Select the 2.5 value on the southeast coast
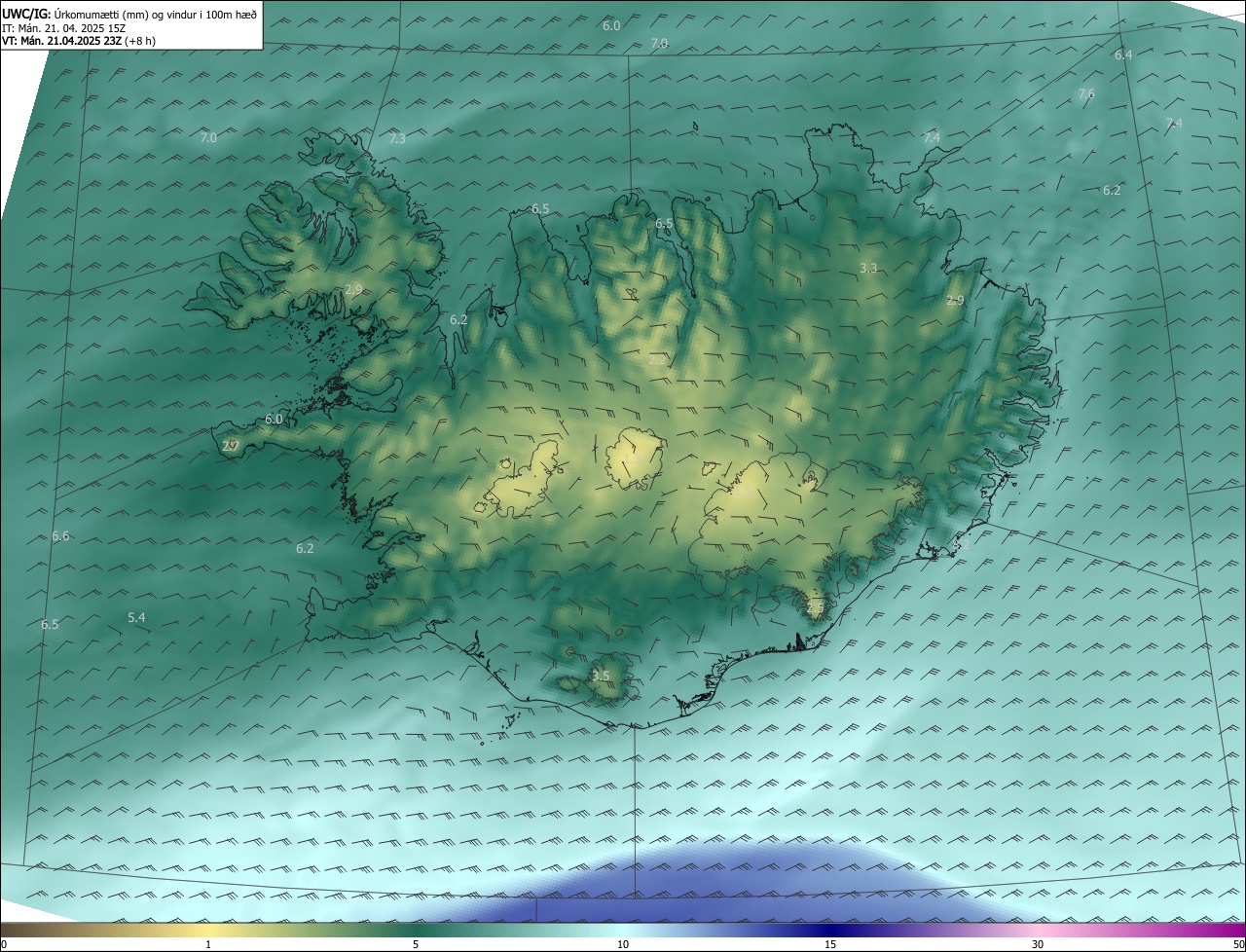The image size is (1246, 952). click(x=815, y=607)
